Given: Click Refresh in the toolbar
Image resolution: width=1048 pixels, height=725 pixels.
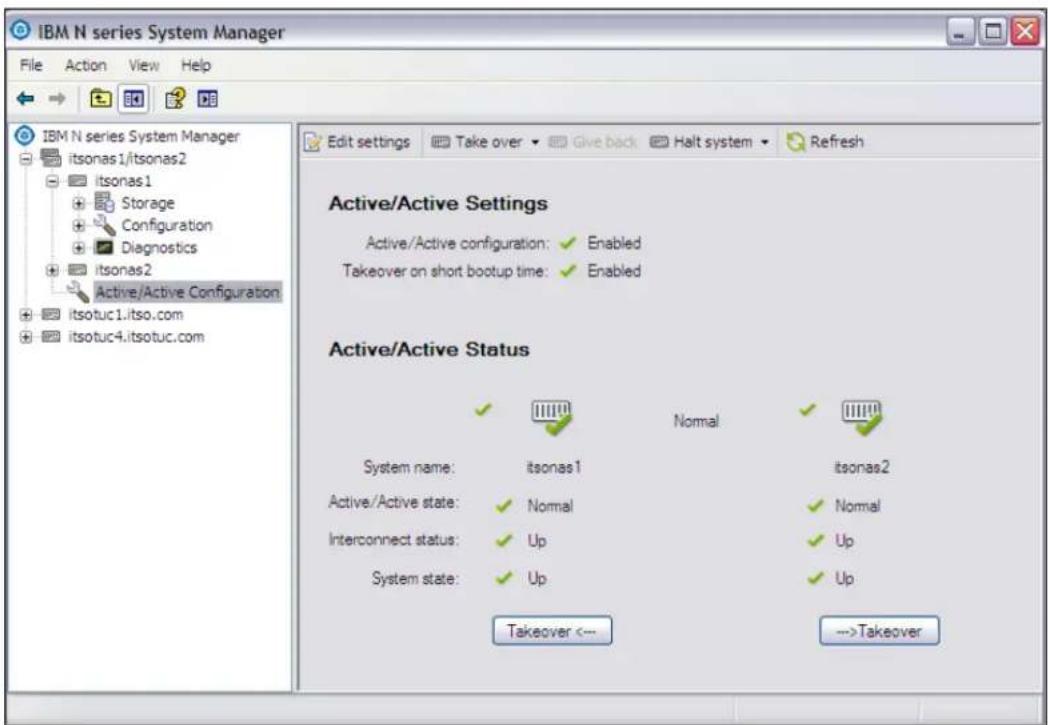Looking at the screenshot, I should pyautogui.click(x=824, y=142).
